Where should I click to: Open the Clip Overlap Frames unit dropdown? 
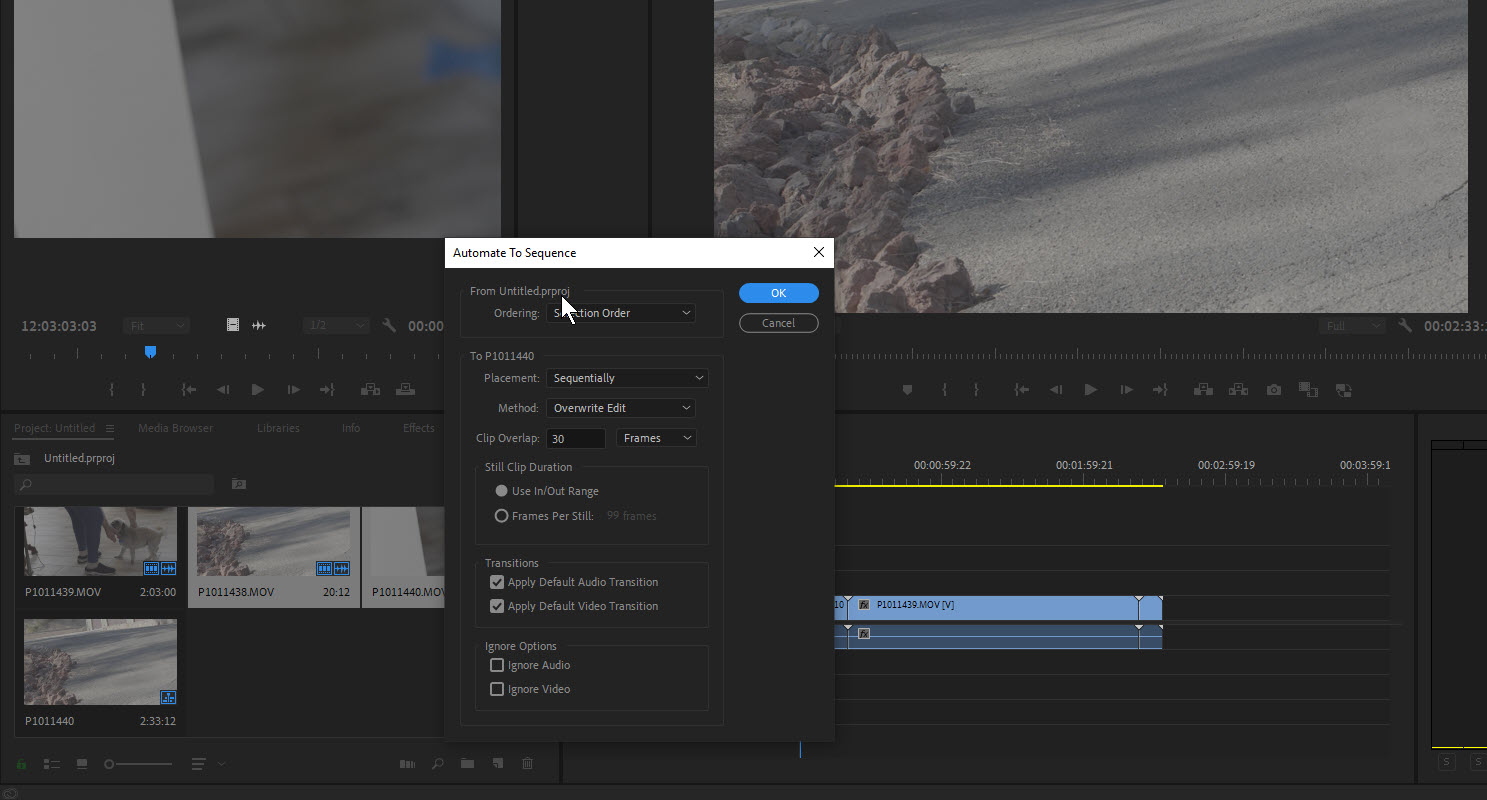pos(657,438)
